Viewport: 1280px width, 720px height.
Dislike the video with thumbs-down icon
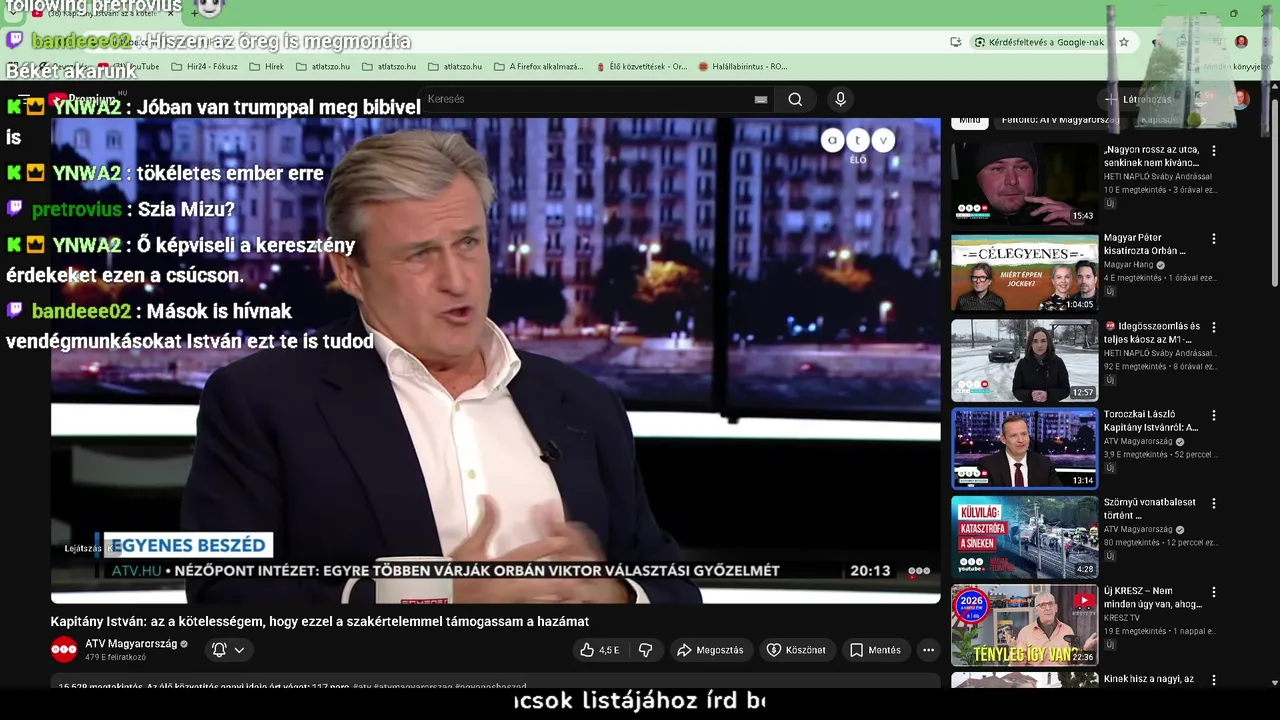point(645,650)
